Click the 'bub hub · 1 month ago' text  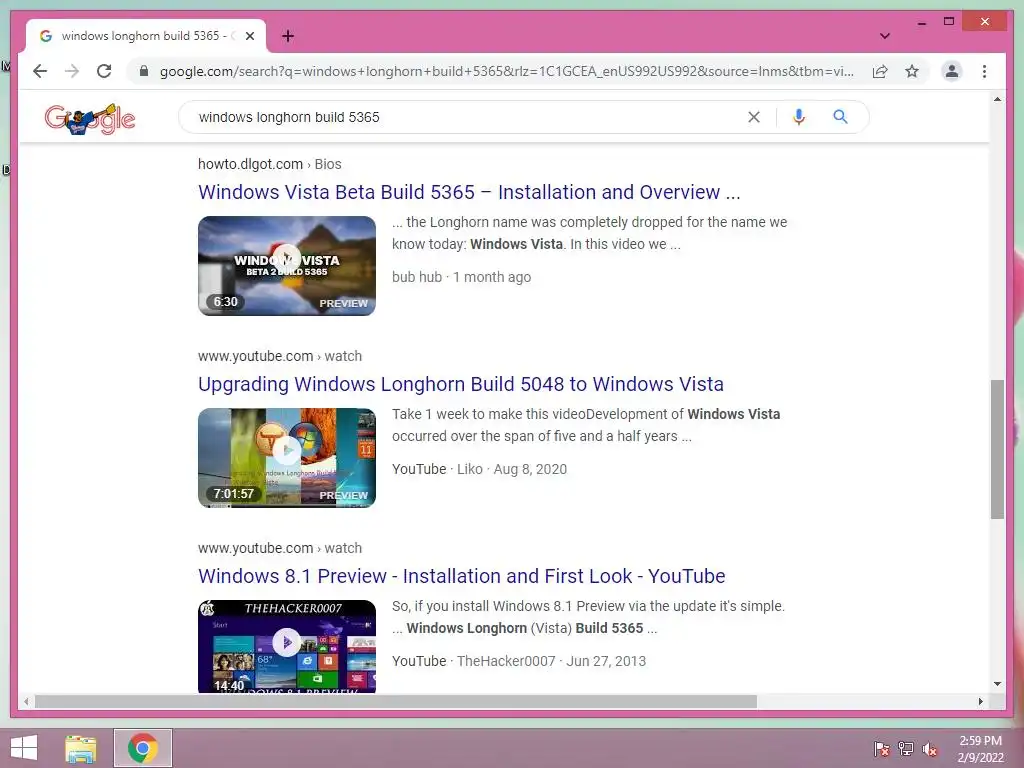[x=461, y=277]
